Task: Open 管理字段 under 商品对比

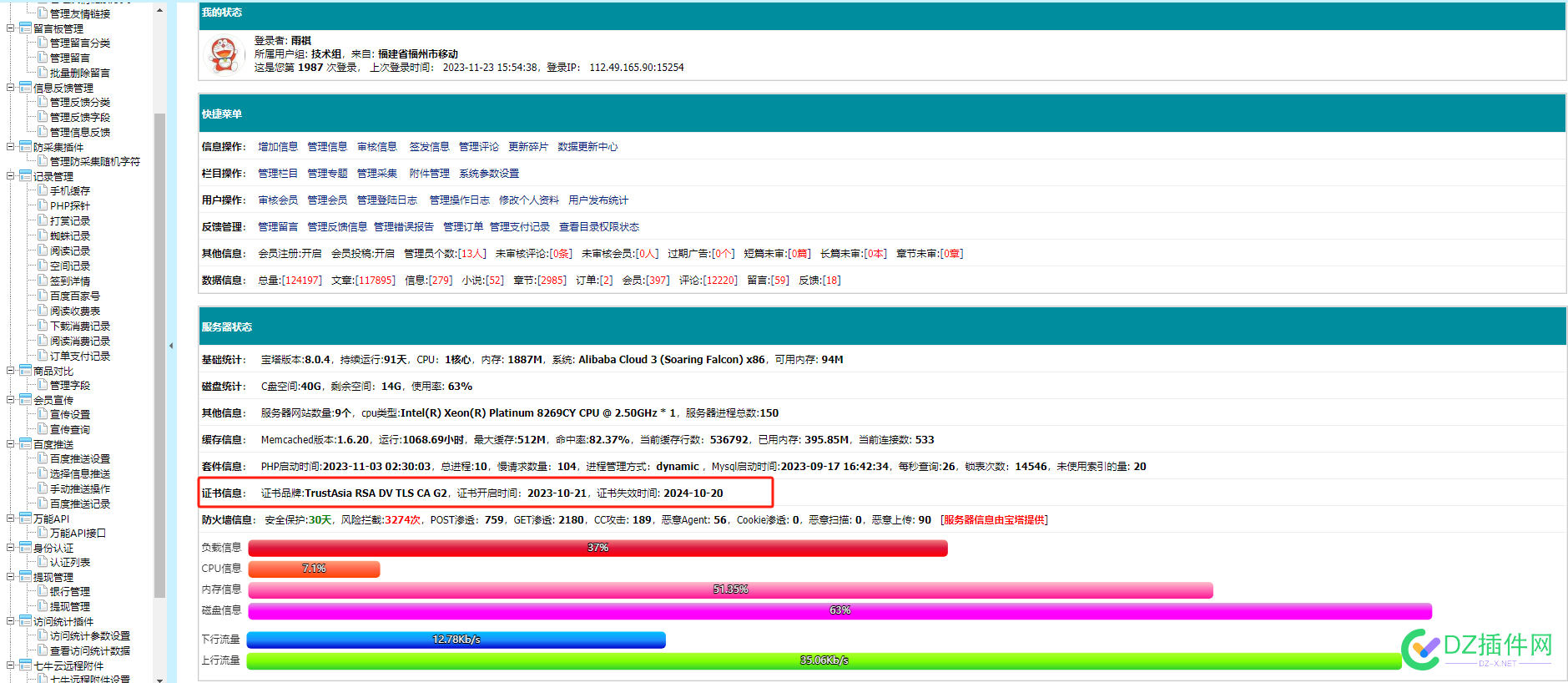Action: 70,386
